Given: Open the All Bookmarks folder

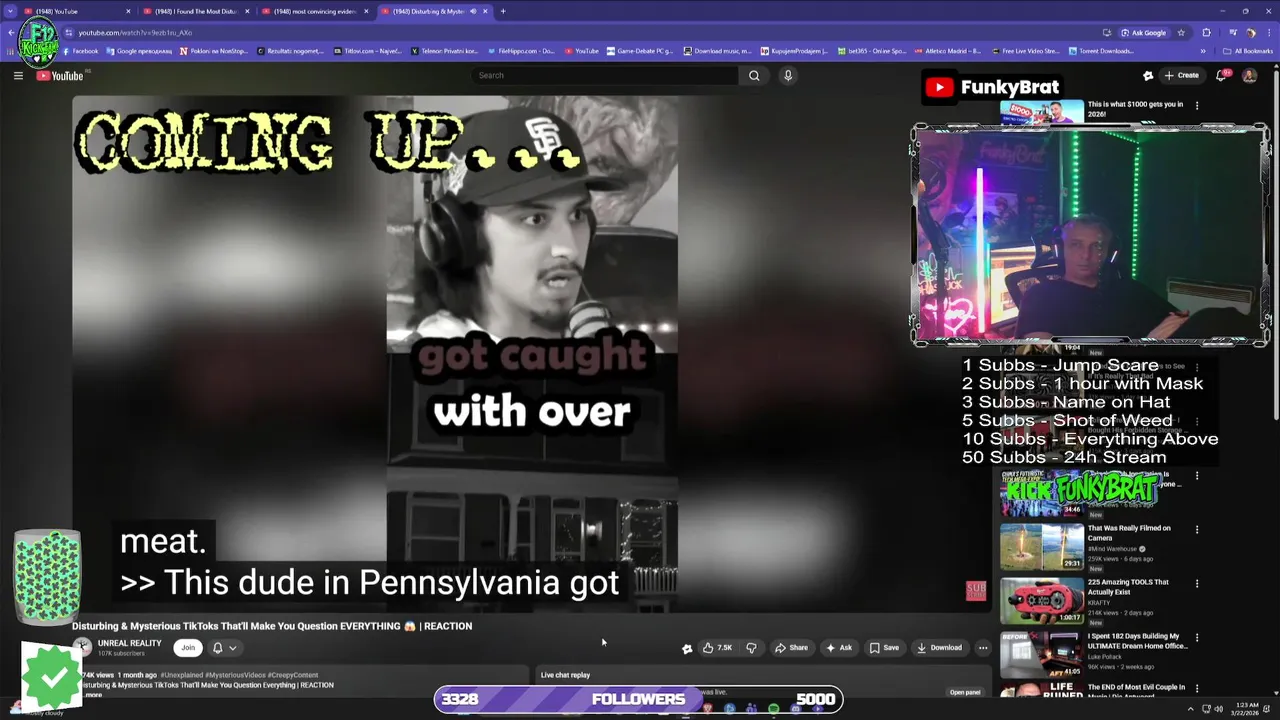Looking at the screenshot, I should click(x=1247, y=51).
